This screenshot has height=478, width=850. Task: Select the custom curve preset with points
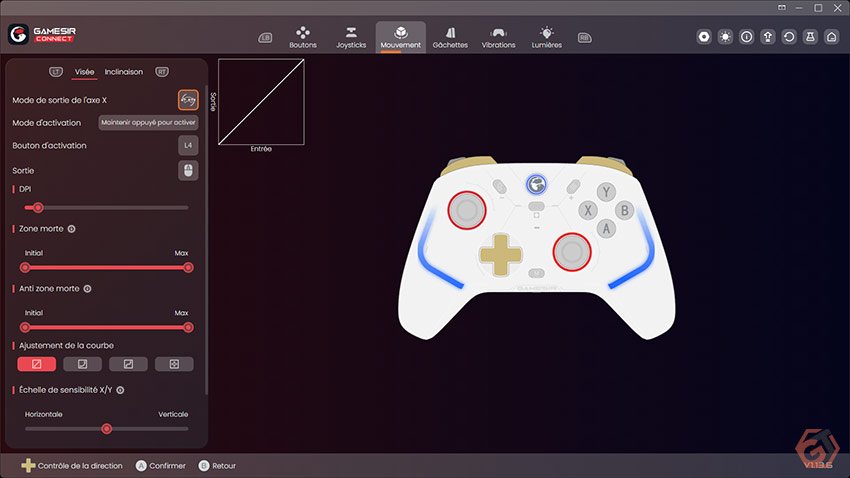174,364
